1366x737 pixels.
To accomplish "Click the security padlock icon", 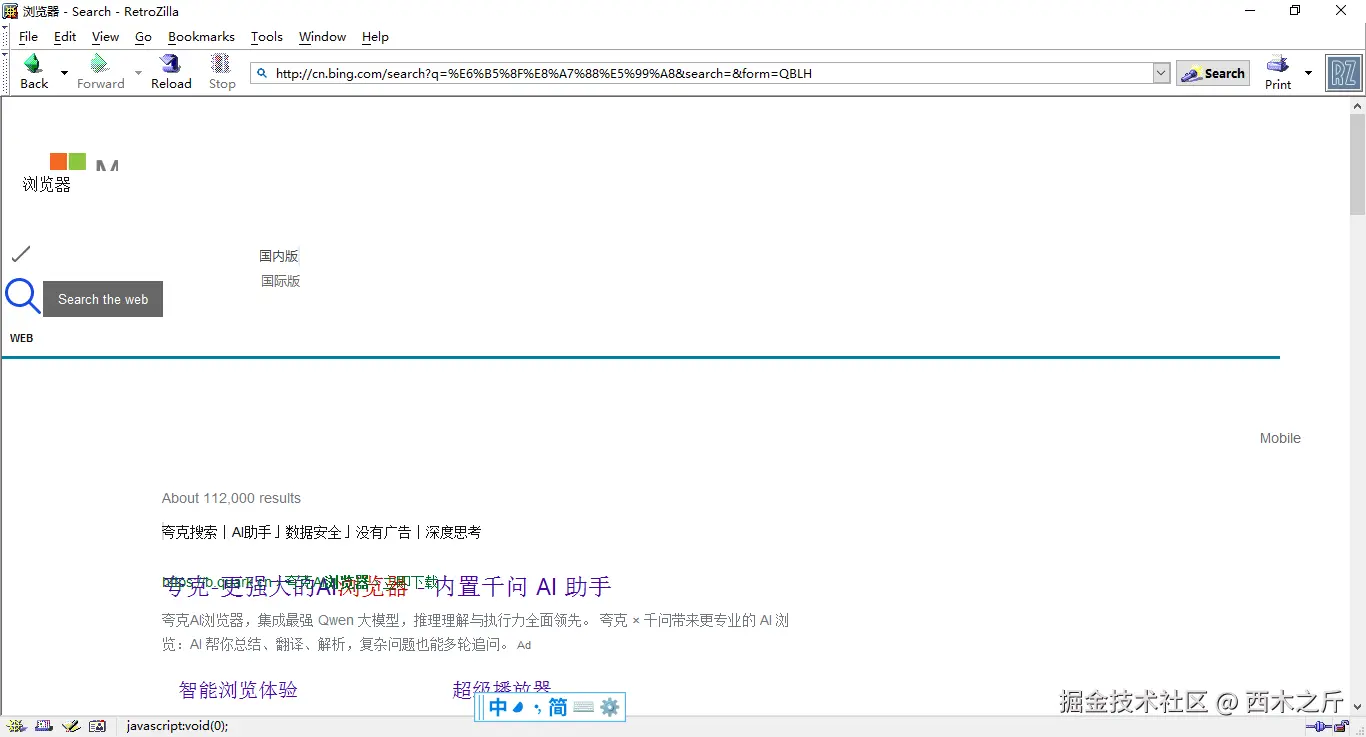I will click(x=1341, y=726).
